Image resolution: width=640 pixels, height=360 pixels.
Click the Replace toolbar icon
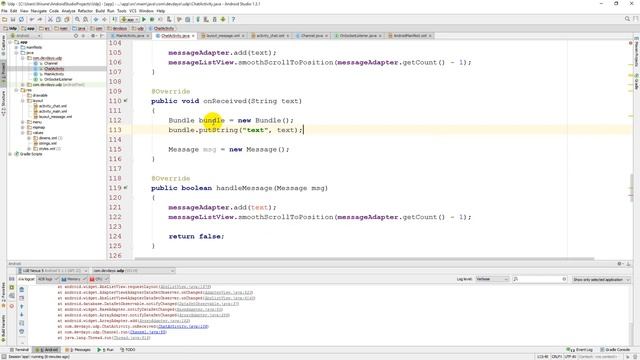[85, 19]
